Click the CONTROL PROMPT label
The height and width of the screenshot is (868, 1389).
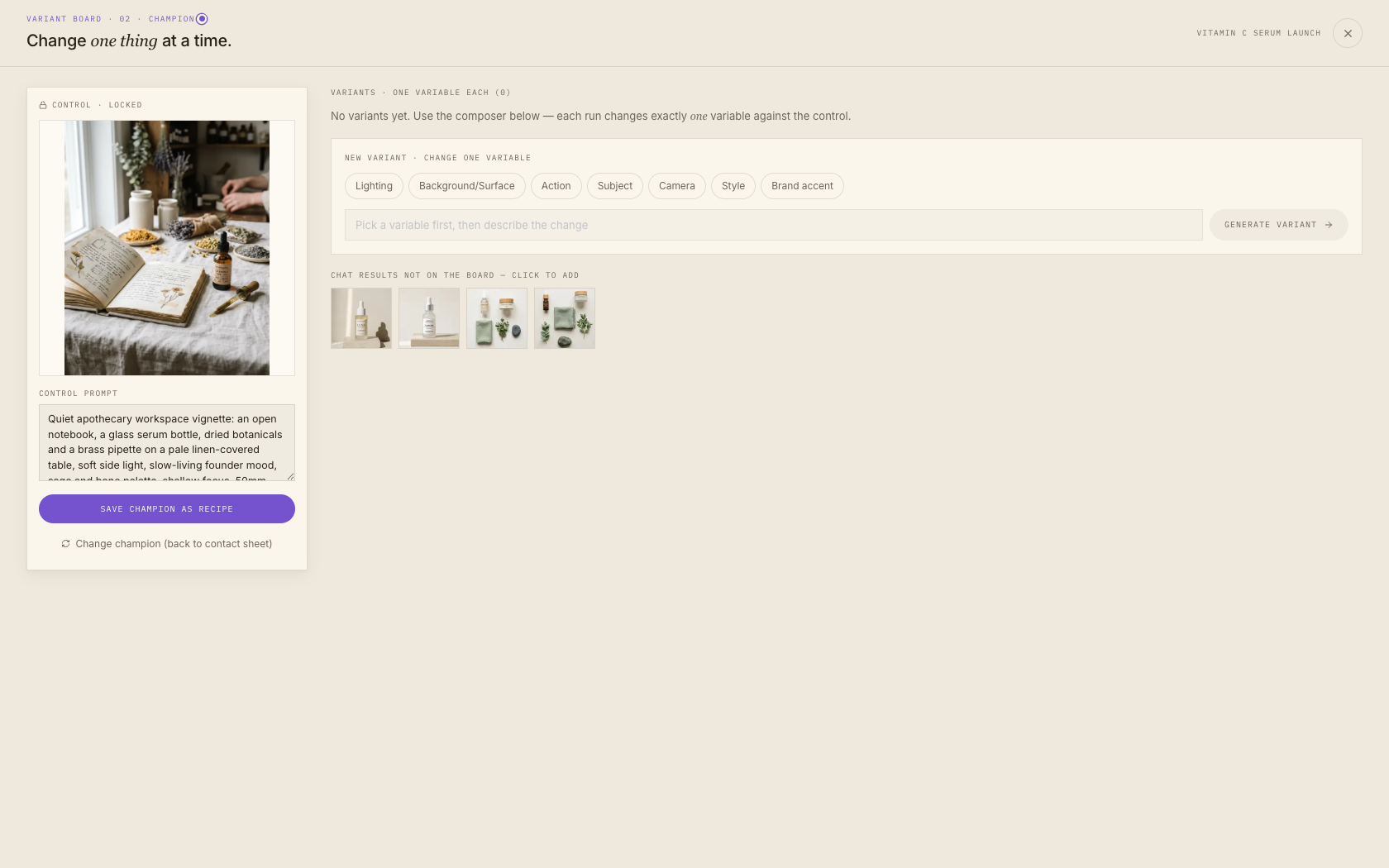pyautogui.click(x=79, y=393)
